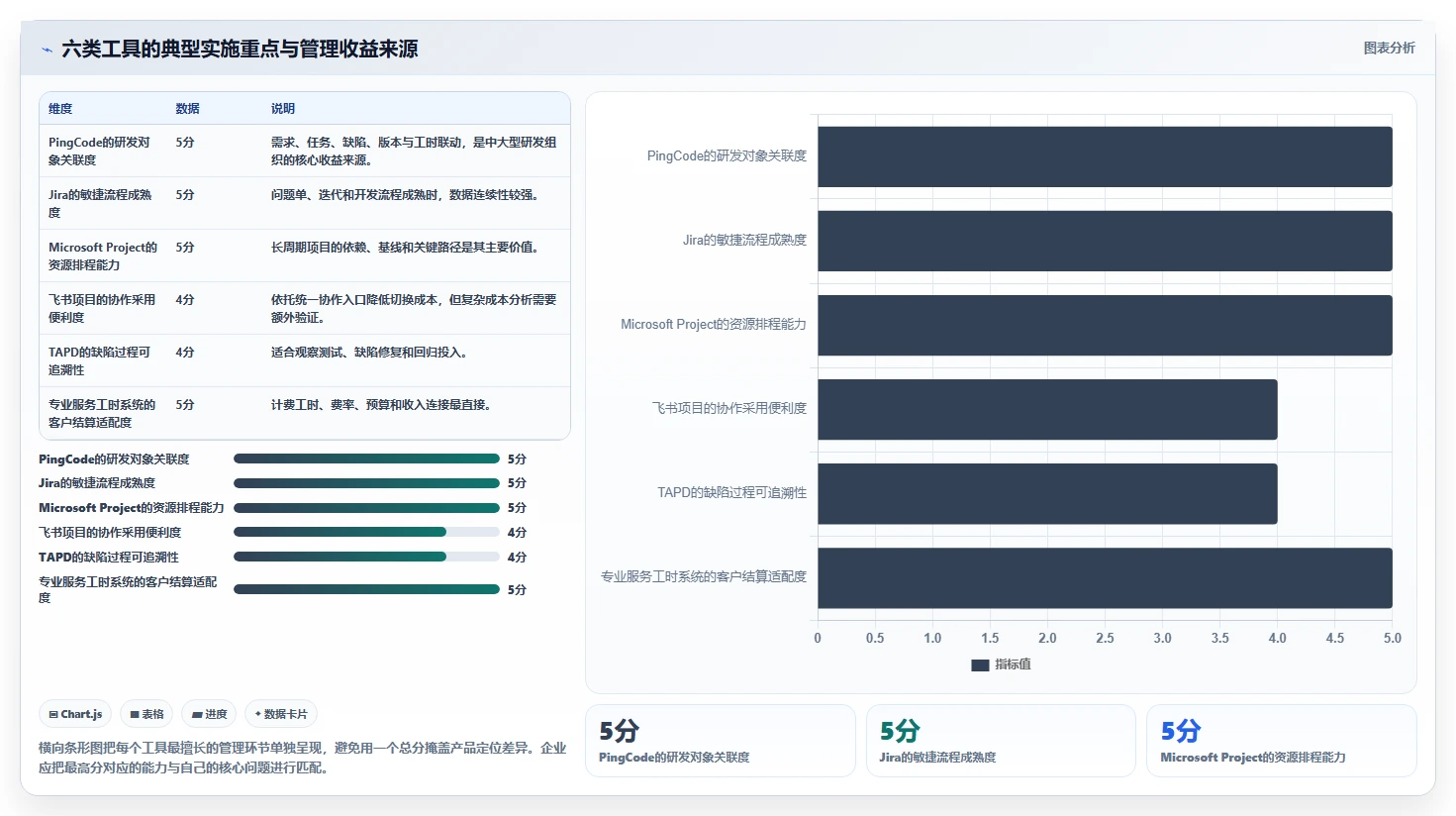Click the chart y-axis label TAPD的缺陷过程可追溯性
The image size is (1456, 816).
click(x=732, y=492)
